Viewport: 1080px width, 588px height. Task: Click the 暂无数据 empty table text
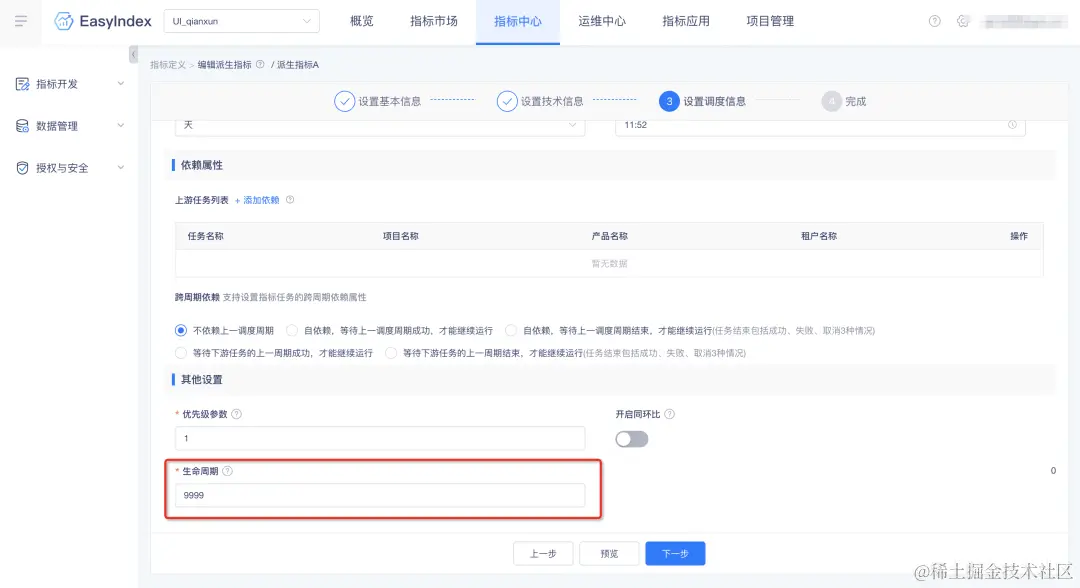(610, 264)
